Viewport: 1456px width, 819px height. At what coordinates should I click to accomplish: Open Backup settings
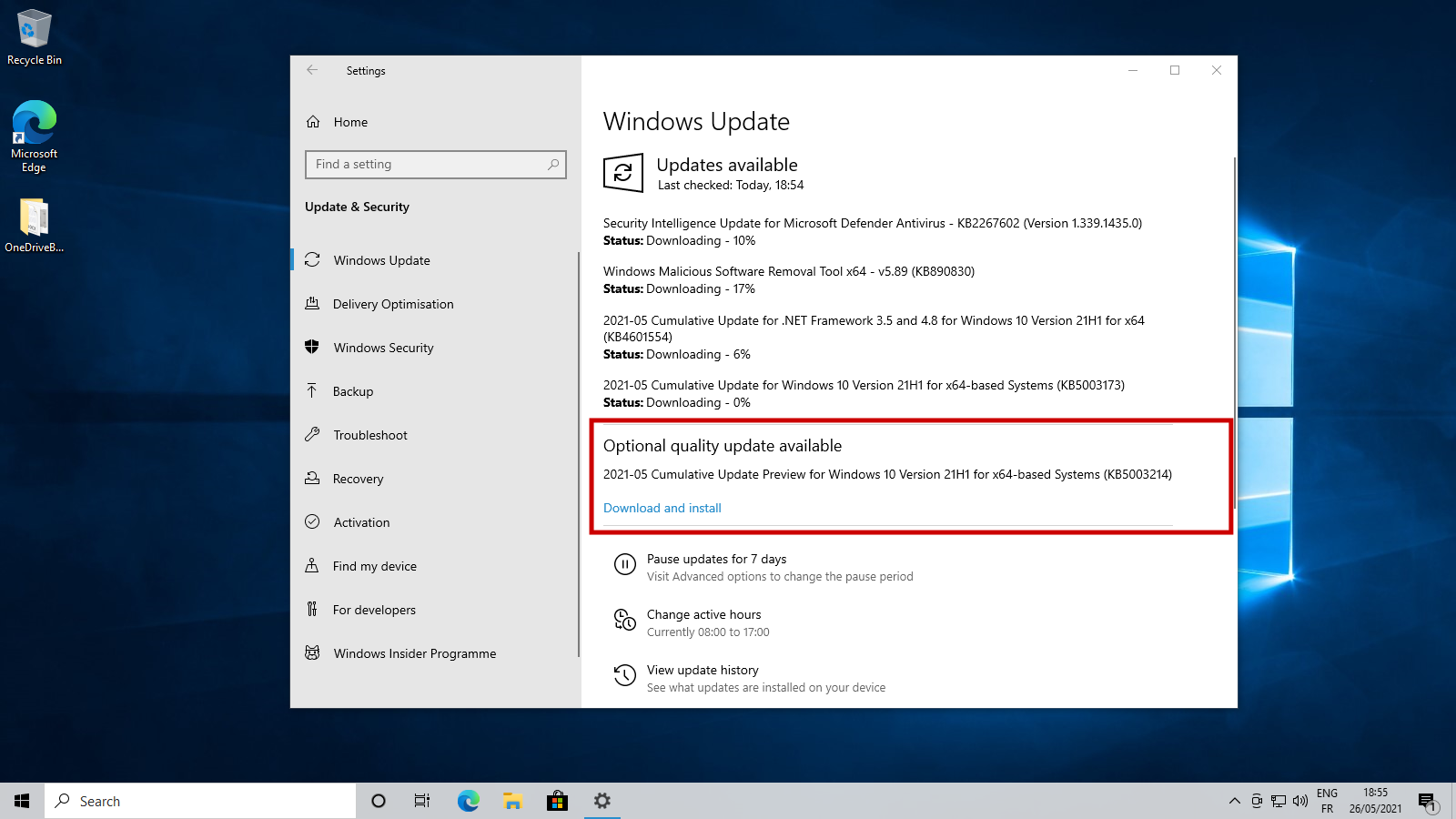point(435,391)
